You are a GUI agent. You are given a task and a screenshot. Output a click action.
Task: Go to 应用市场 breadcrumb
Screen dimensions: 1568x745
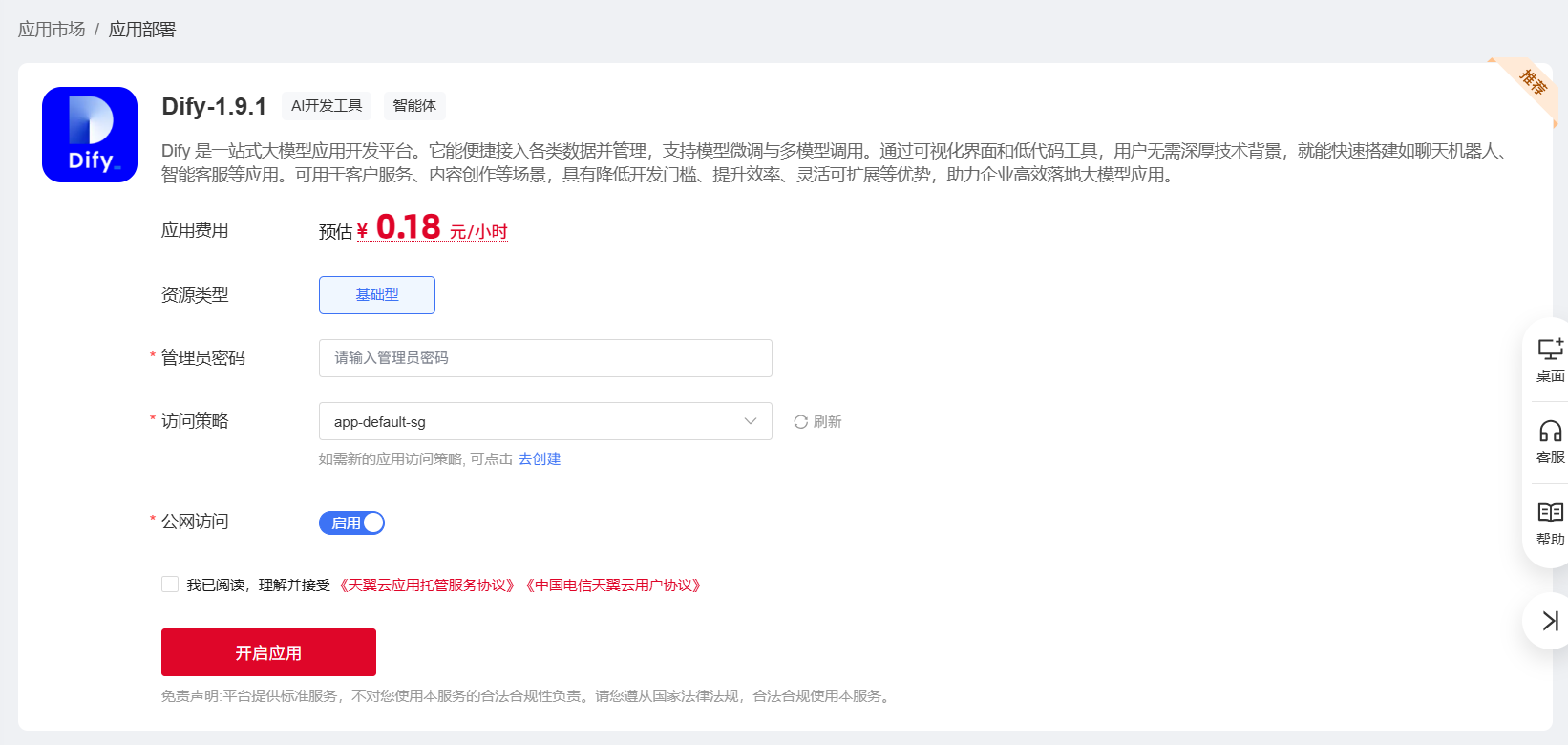click(52, 30)
